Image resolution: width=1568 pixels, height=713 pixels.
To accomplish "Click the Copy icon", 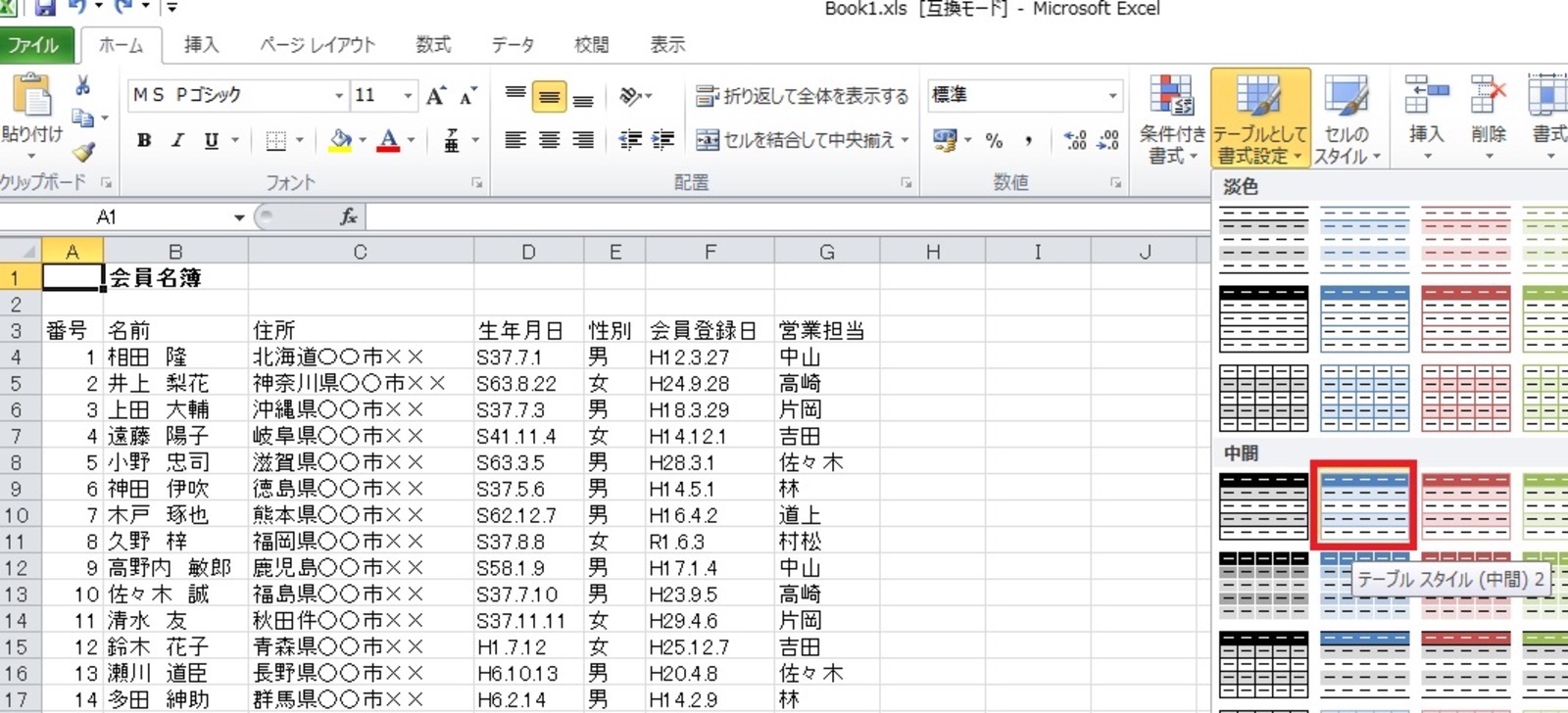I will point(83,119).
